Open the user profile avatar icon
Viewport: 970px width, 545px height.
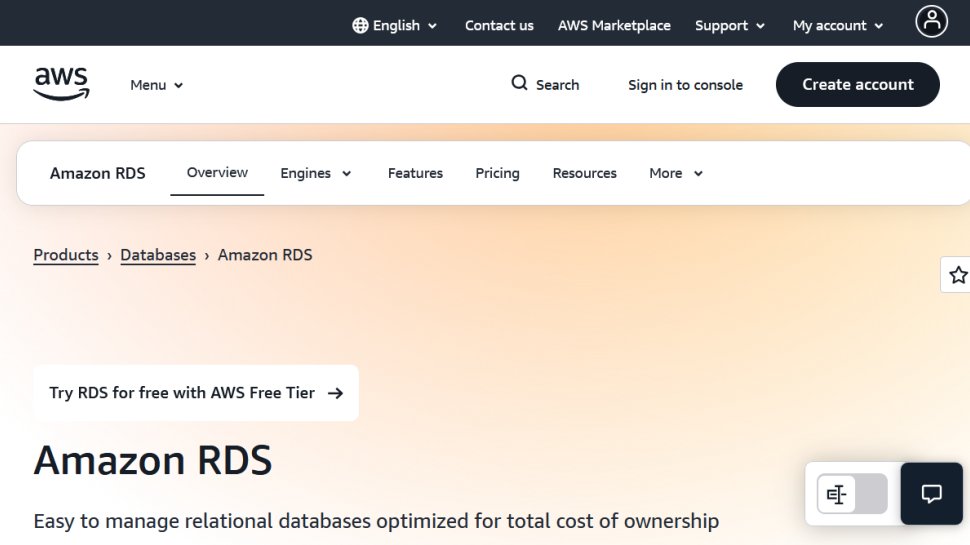click(x=931, y=22)
